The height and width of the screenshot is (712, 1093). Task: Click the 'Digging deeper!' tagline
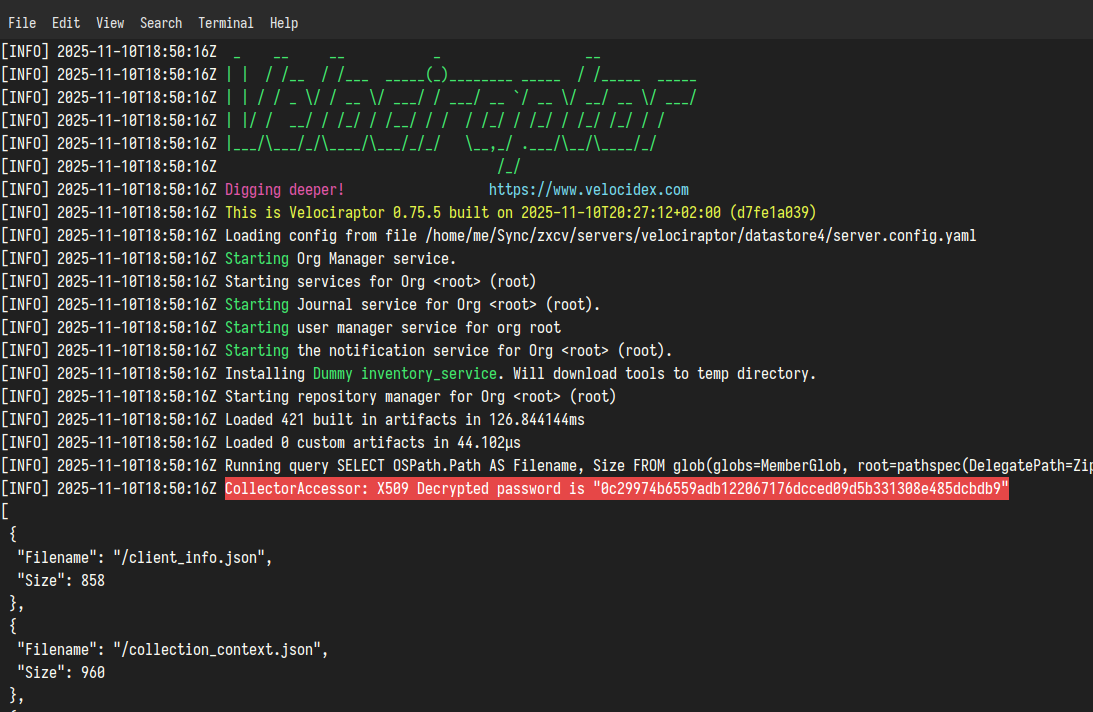click(285, 189)
